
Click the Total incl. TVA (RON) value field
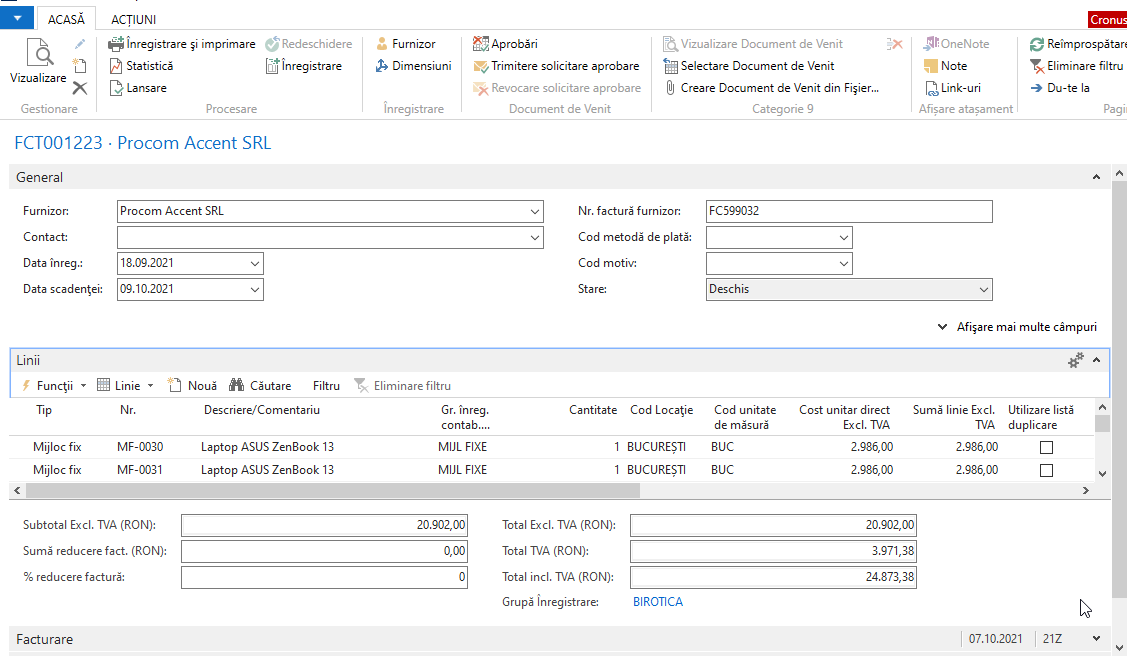773,577
